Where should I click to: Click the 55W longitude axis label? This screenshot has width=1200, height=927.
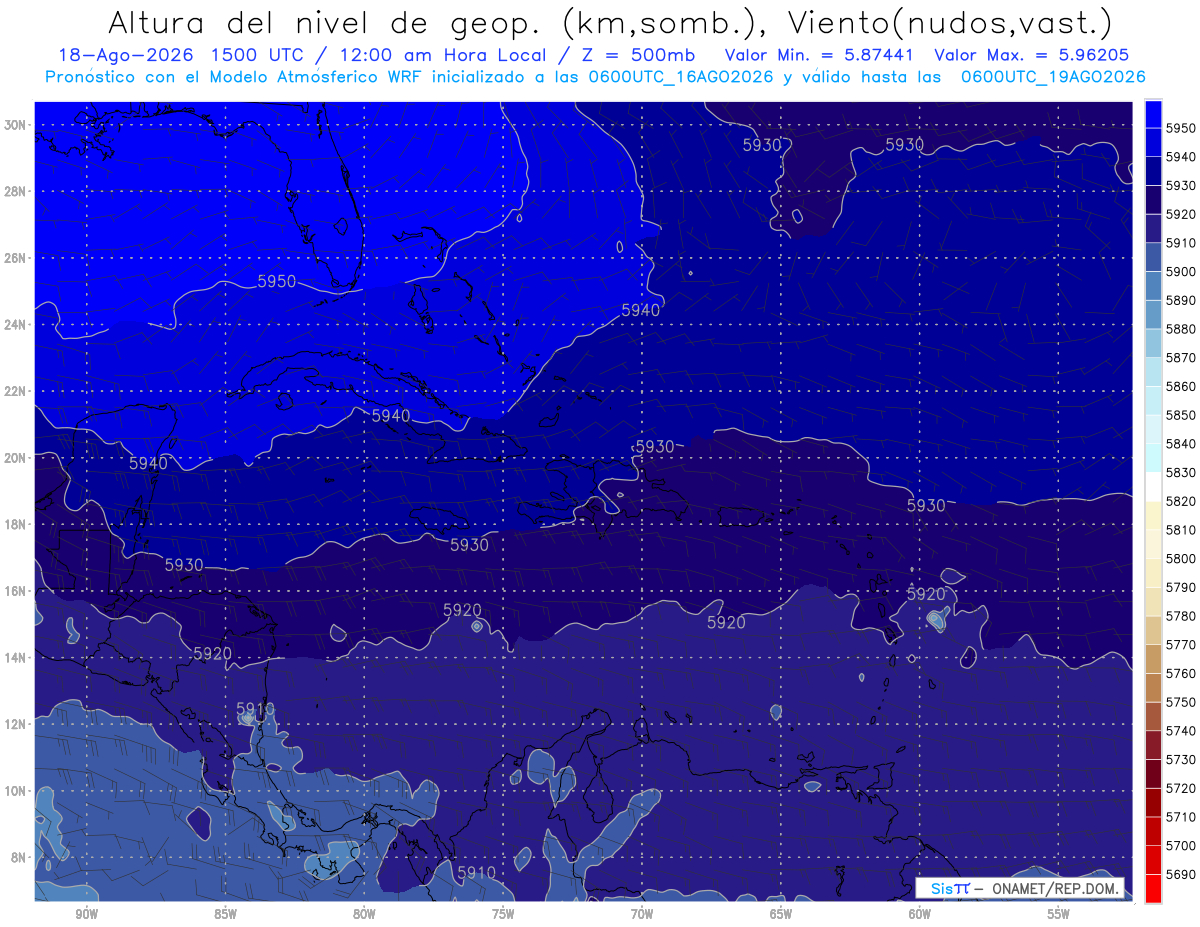[1059, 914]
